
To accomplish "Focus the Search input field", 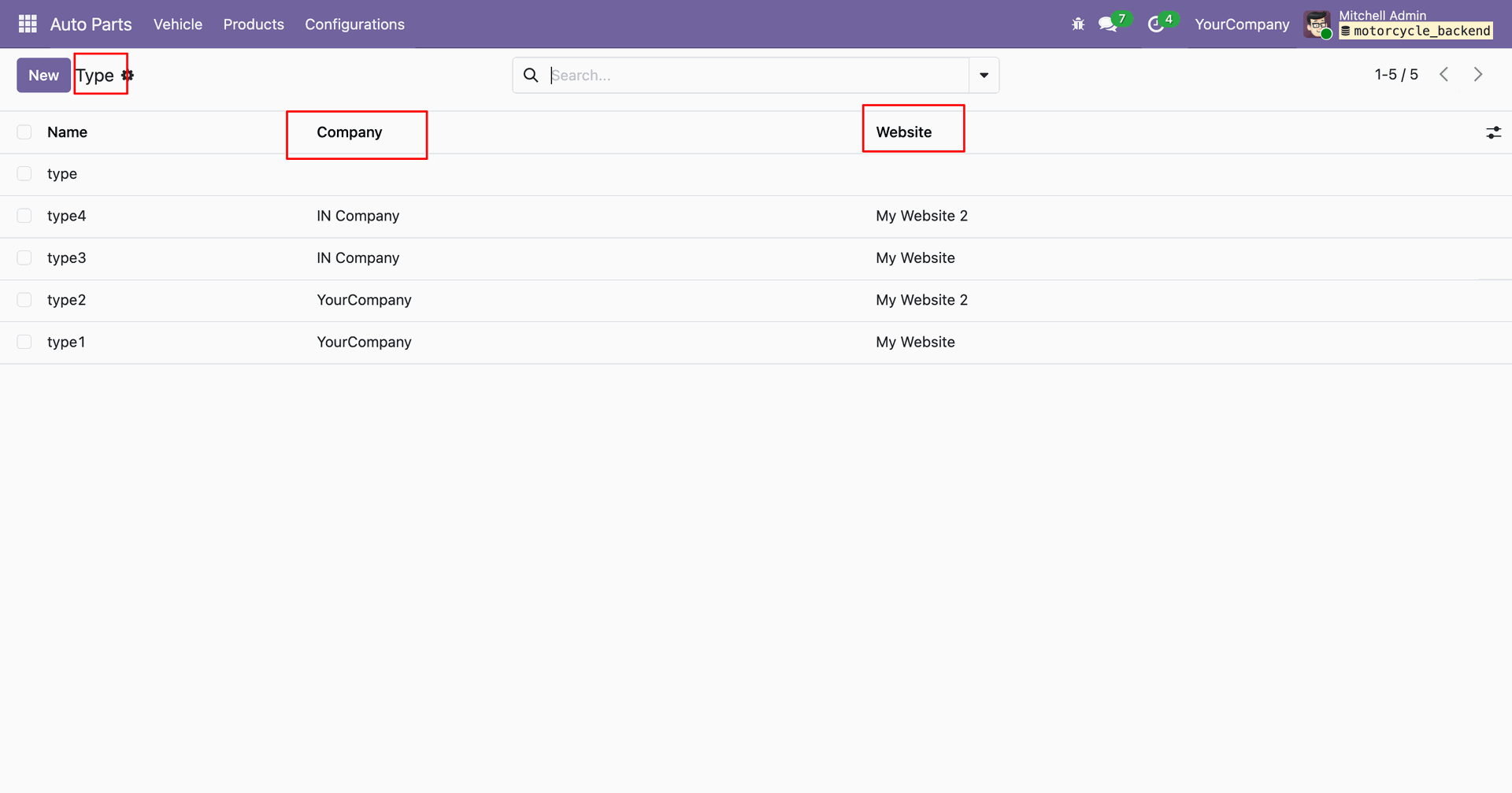I will tap(756, 76).
